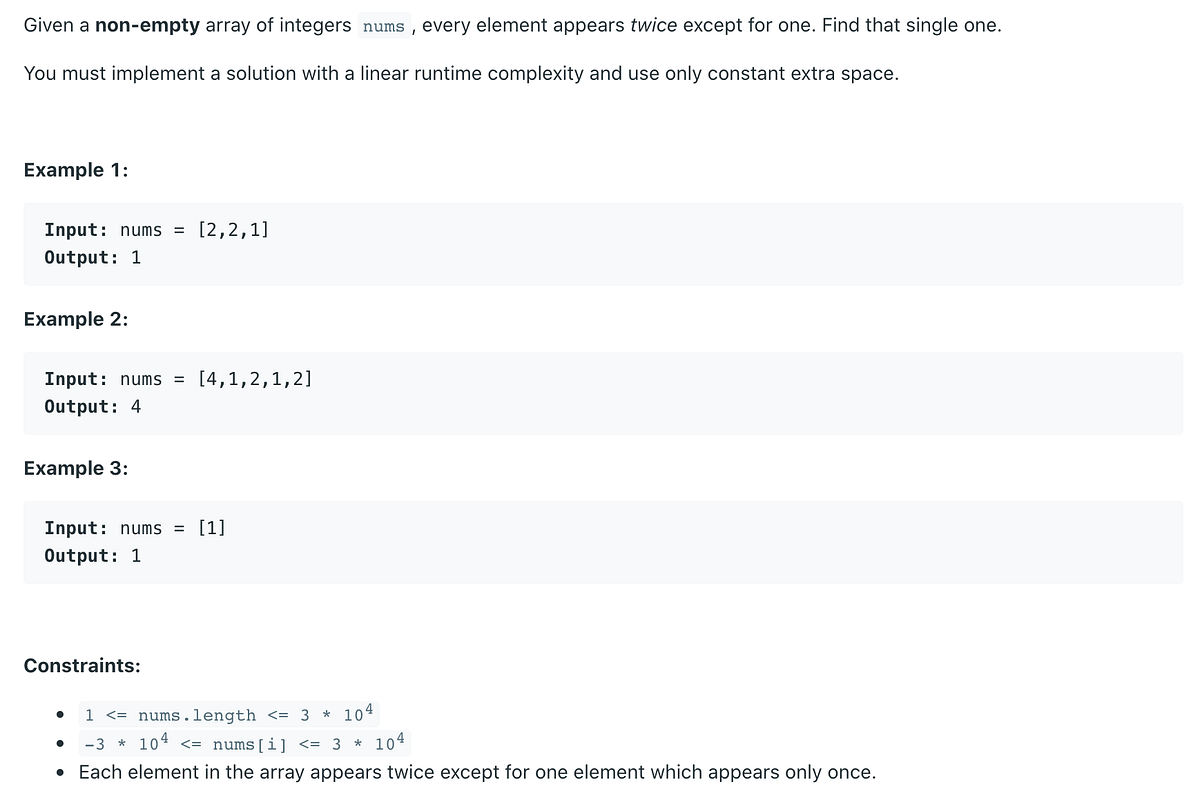Viewport: 1200px width, 806px height.
Task: Select the Example 1 heading
Action: point(76,170)
